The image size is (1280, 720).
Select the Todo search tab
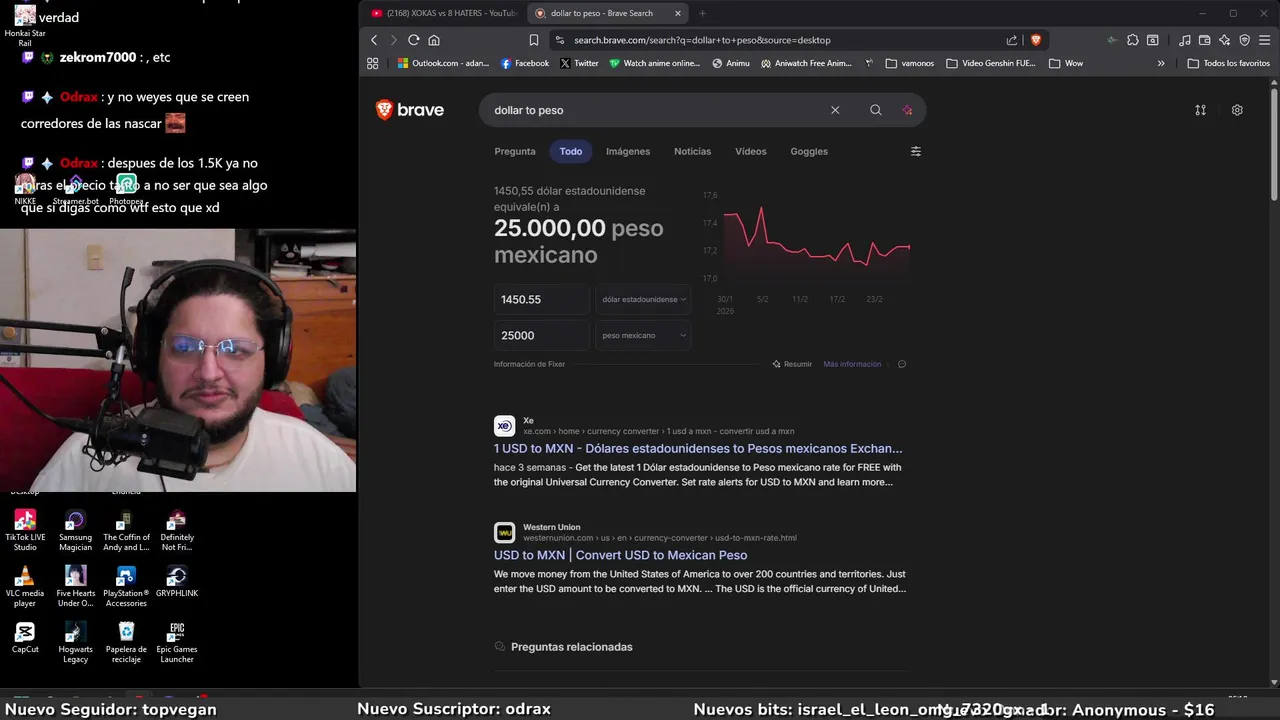point(571,151)
